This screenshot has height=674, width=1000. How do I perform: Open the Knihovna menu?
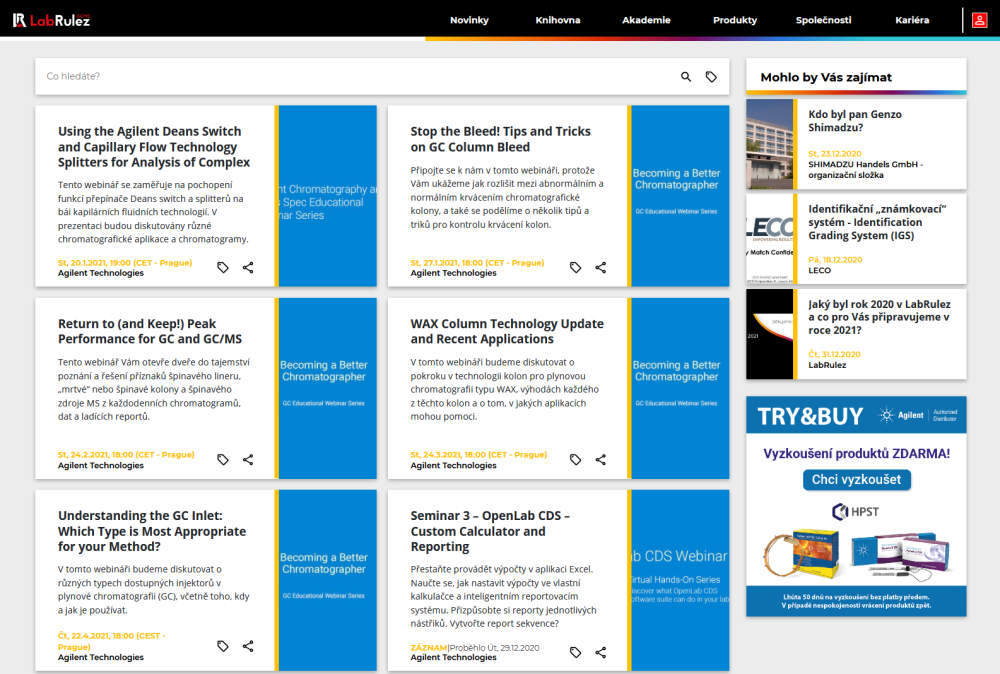(558, 20)
